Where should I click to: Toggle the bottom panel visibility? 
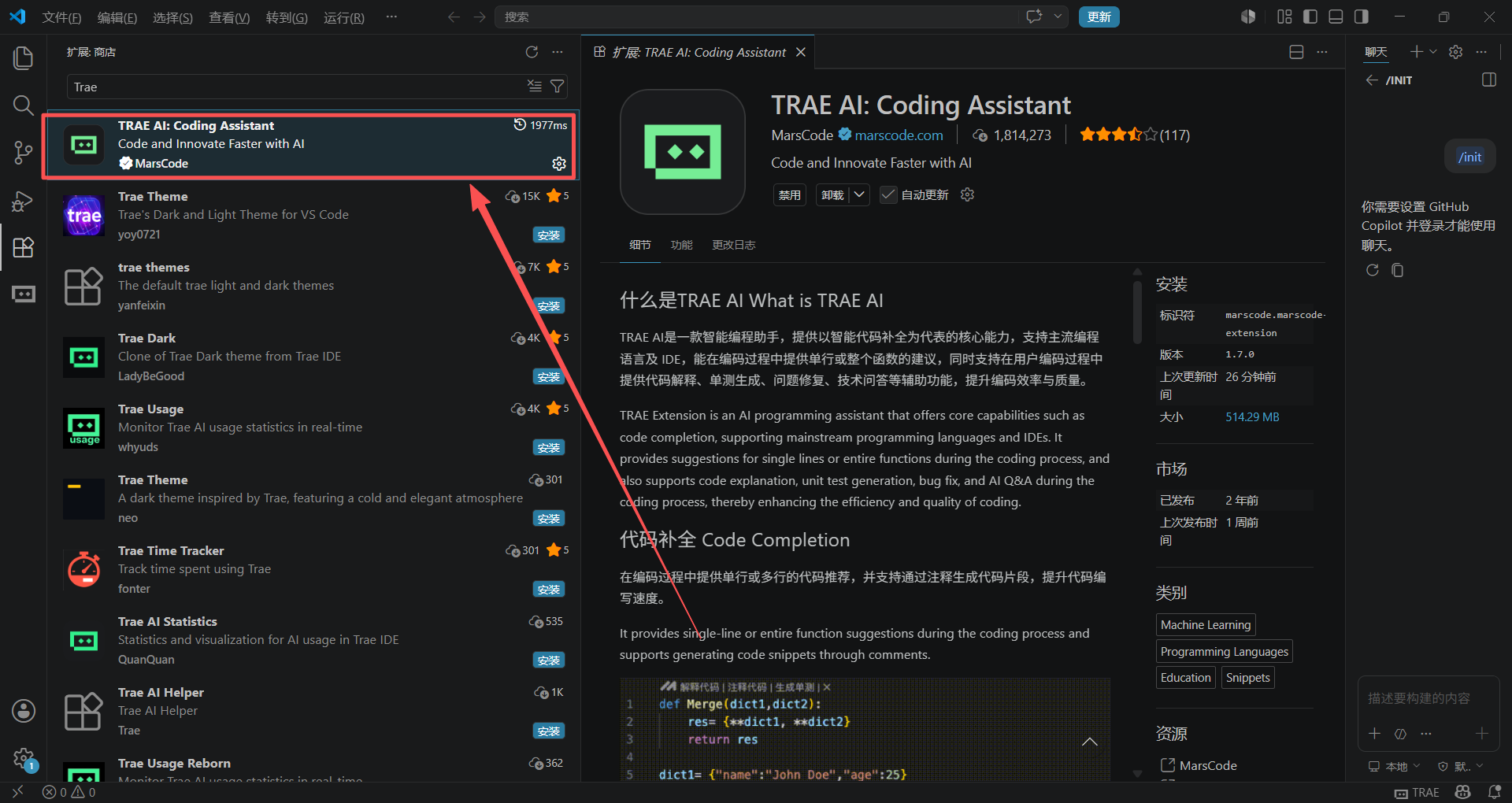coord(1336,17)
